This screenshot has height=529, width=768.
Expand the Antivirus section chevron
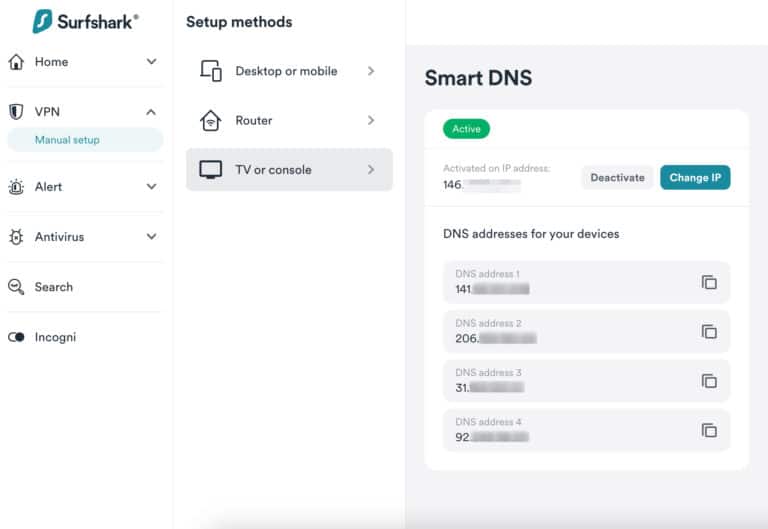coord(151,237)
